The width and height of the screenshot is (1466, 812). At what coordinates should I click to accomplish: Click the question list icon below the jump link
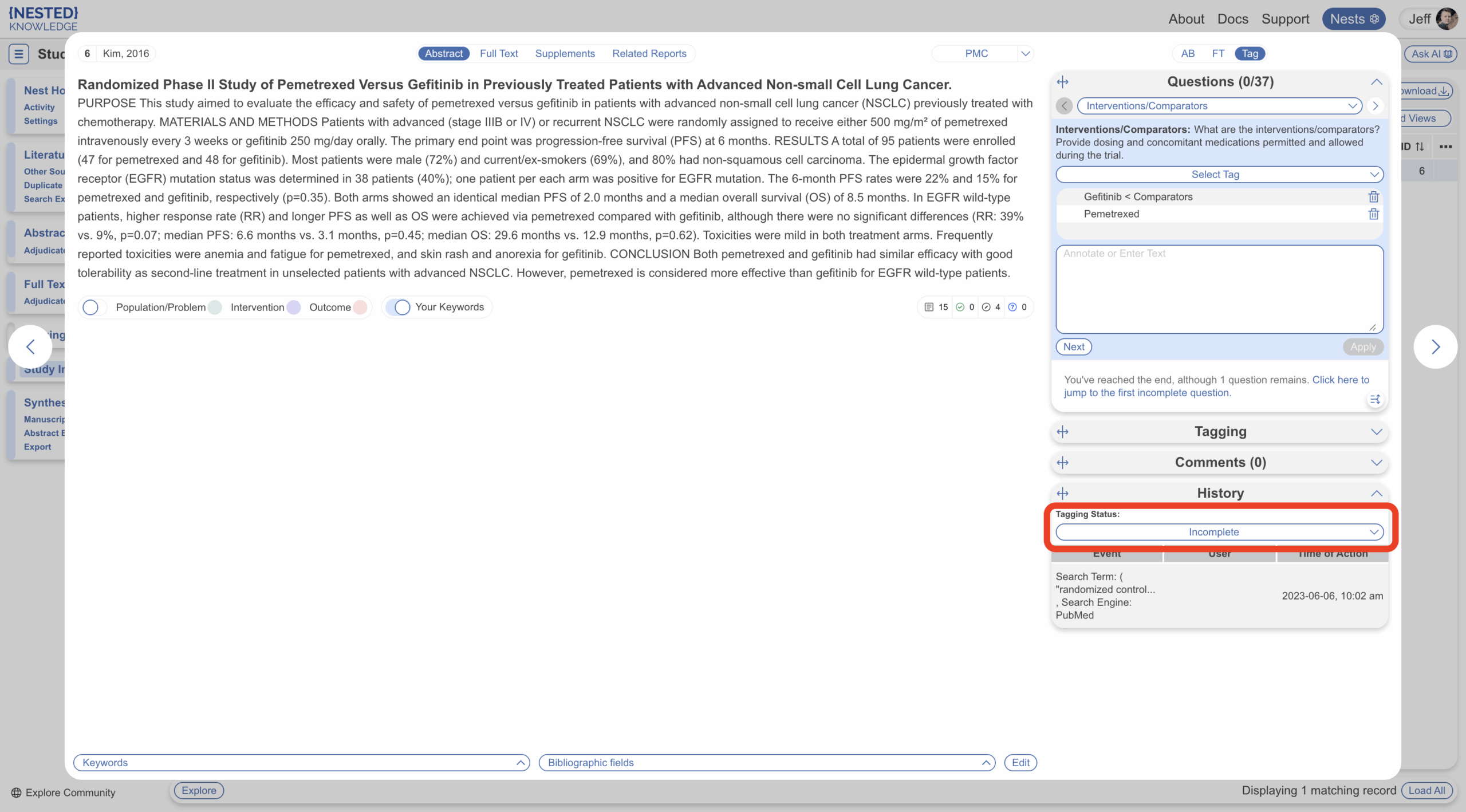pos(1375,399)
